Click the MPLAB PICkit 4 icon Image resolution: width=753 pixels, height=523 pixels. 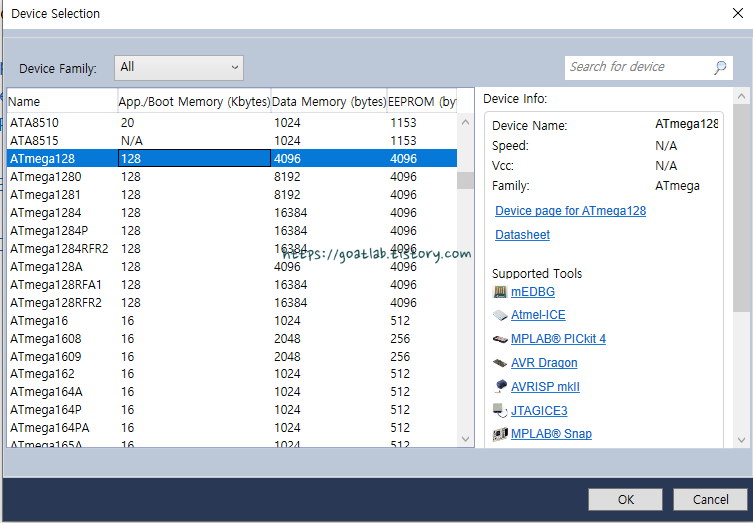[500, 339]
